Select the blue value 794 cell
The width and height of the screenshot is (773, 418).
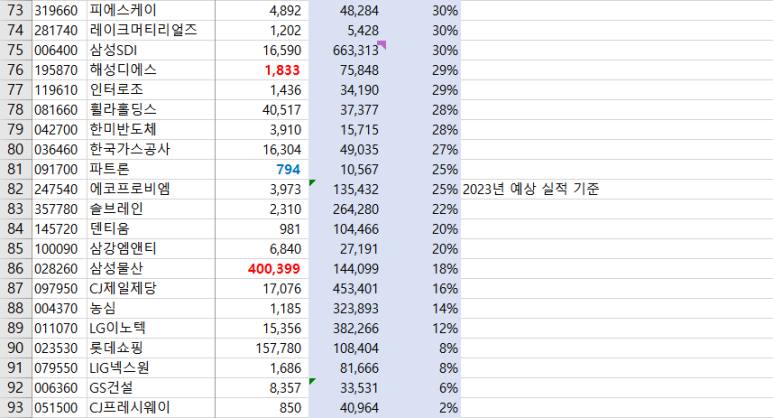[262, 170]
